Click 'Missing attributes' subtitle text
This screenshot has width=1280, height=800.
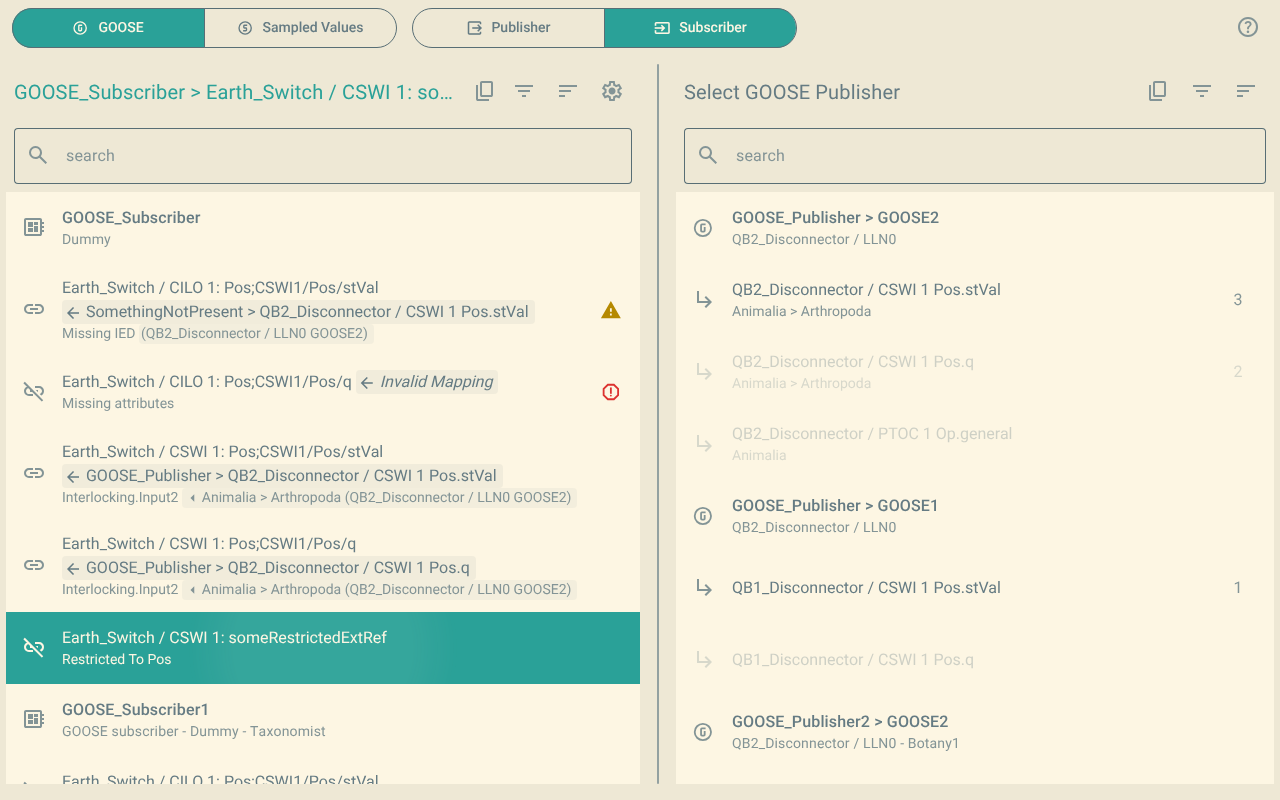[118, 404]
